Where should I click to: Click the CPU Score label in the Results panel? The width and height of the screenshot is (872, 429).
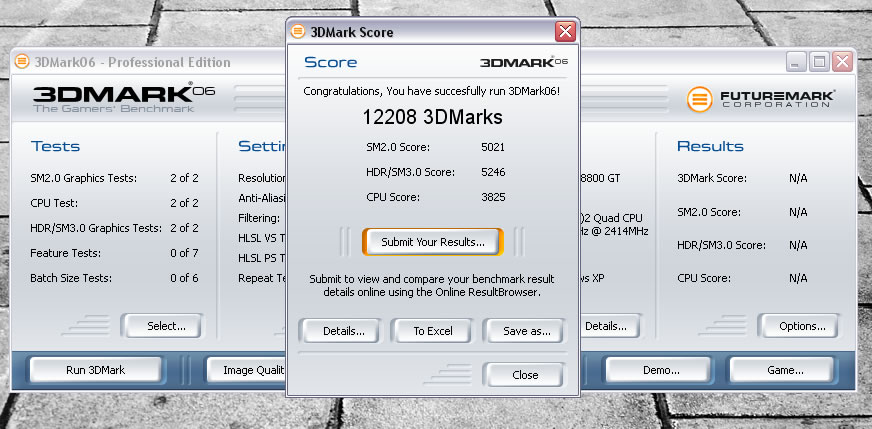click(x=704, y=278)
